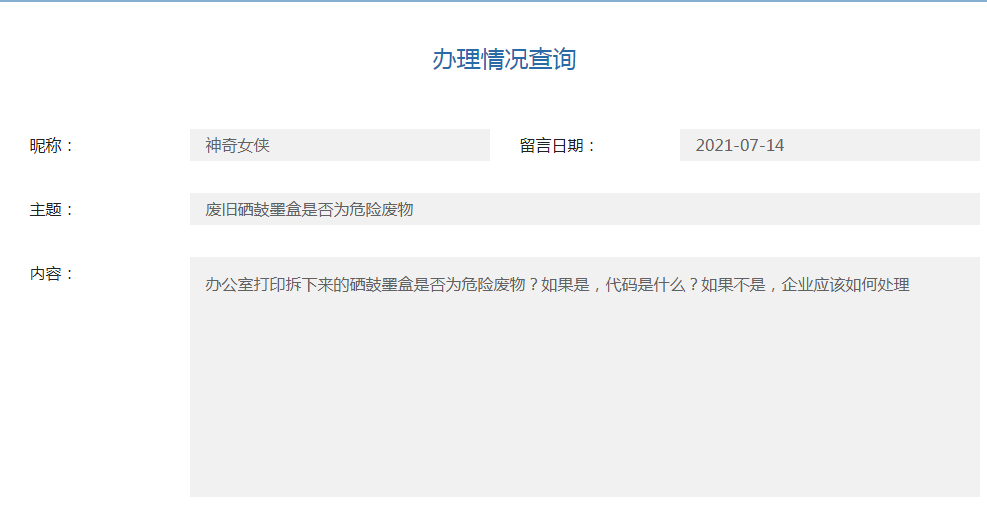
Task: Click the empty right end of the date field
Action: 930,145
